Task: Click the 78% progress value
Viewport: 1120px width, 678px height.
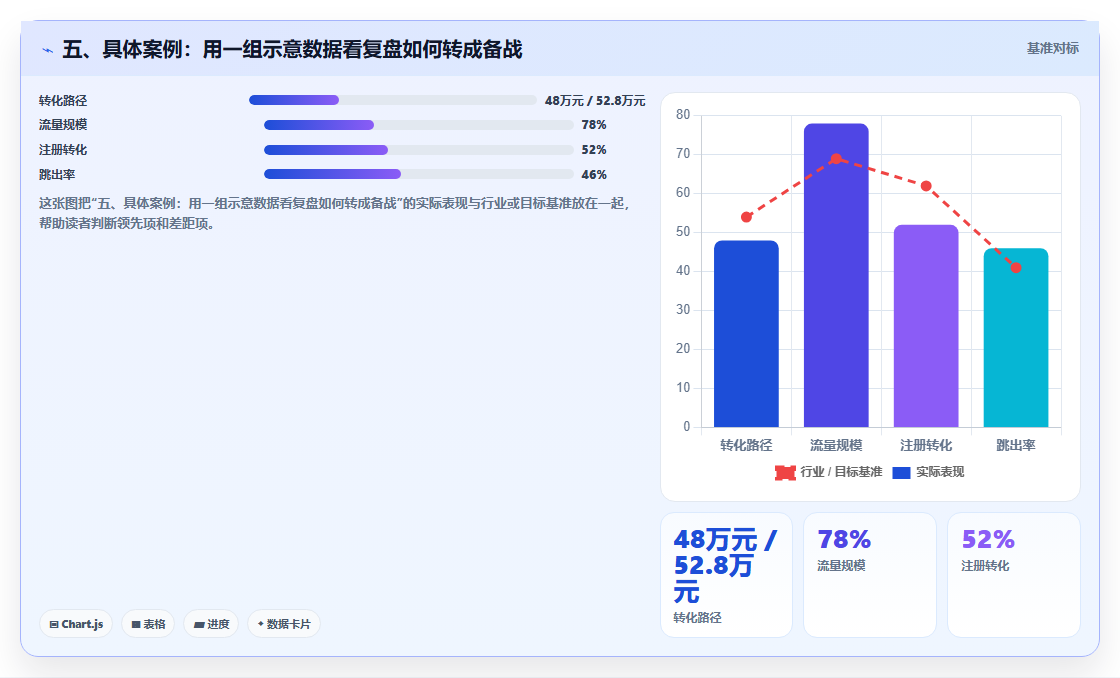Action: [x=594, y=125]
